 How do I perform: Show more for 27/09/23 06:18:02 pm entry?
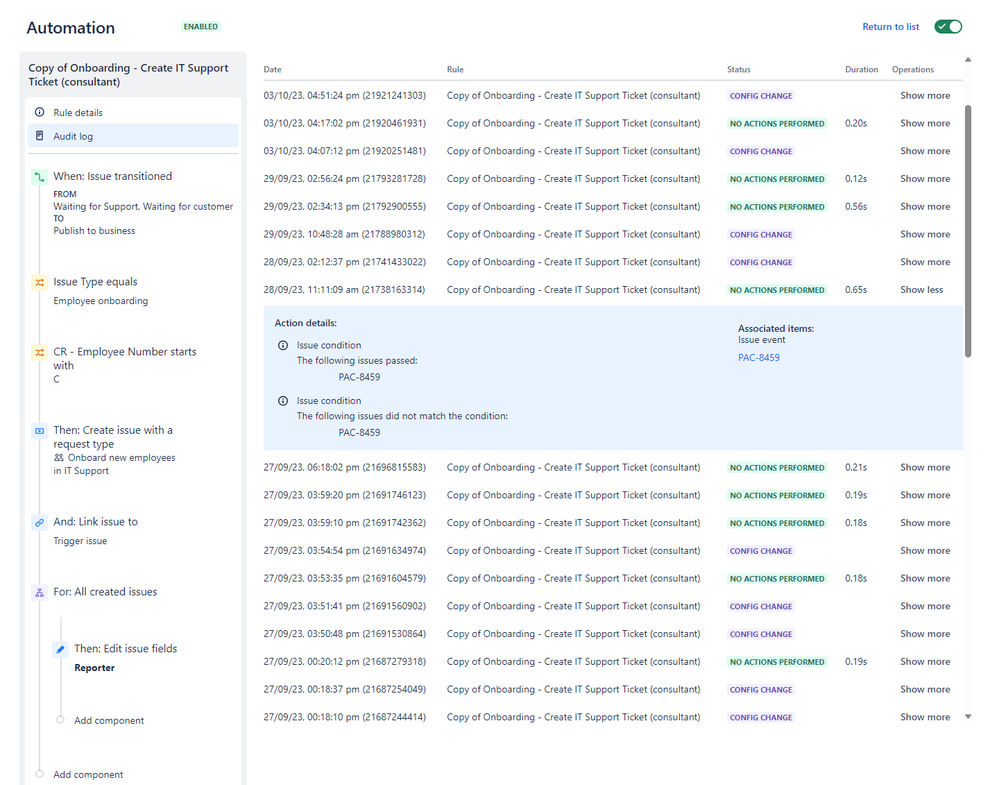[x=924, y=467]
